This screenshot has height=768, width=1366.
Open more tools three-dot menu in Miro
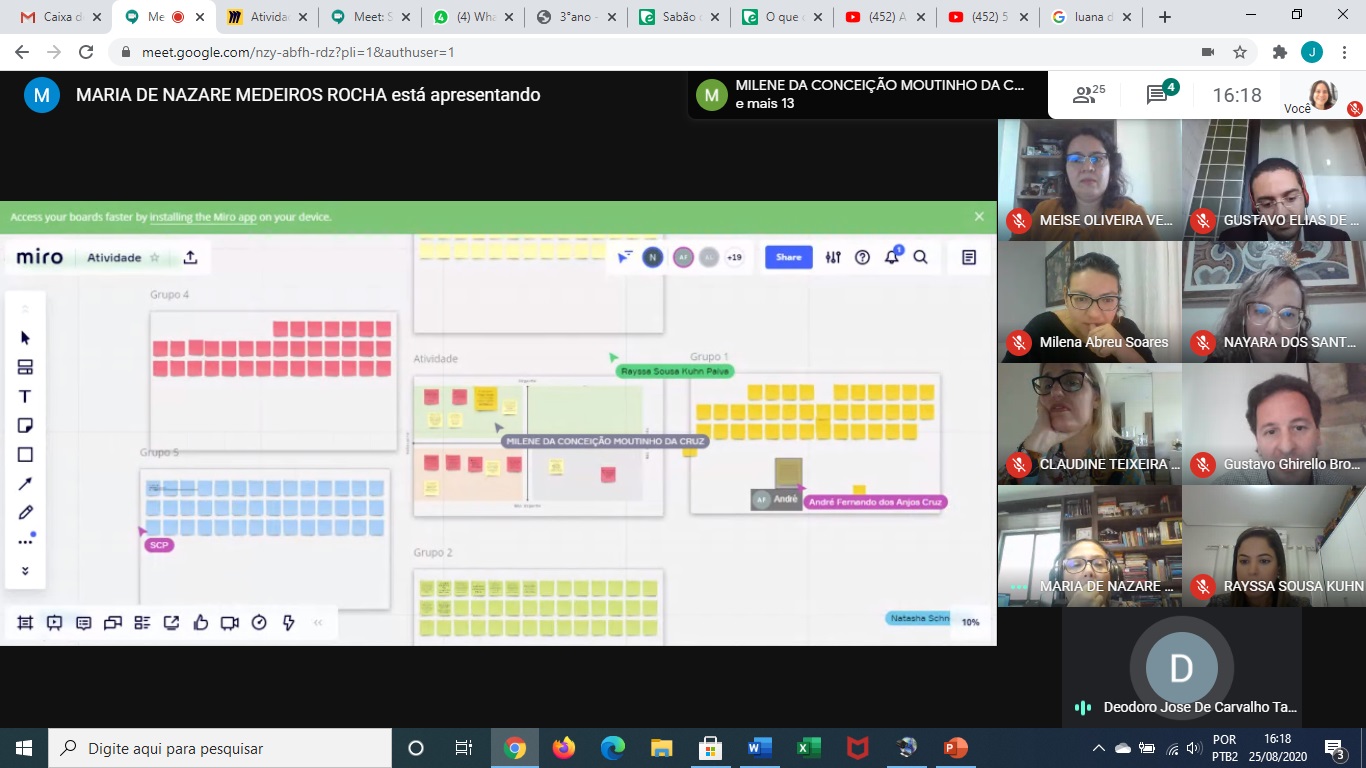click(25, 542)
